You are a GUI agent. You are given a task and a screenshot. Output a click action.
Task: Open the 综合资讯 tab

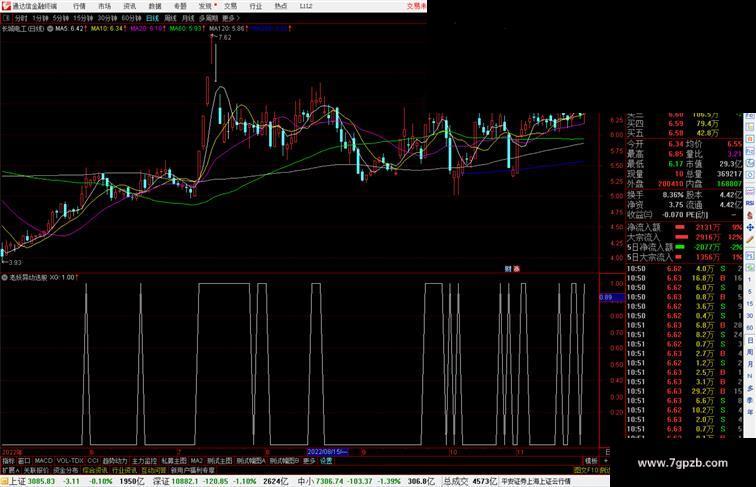click(x=95, y=470)
